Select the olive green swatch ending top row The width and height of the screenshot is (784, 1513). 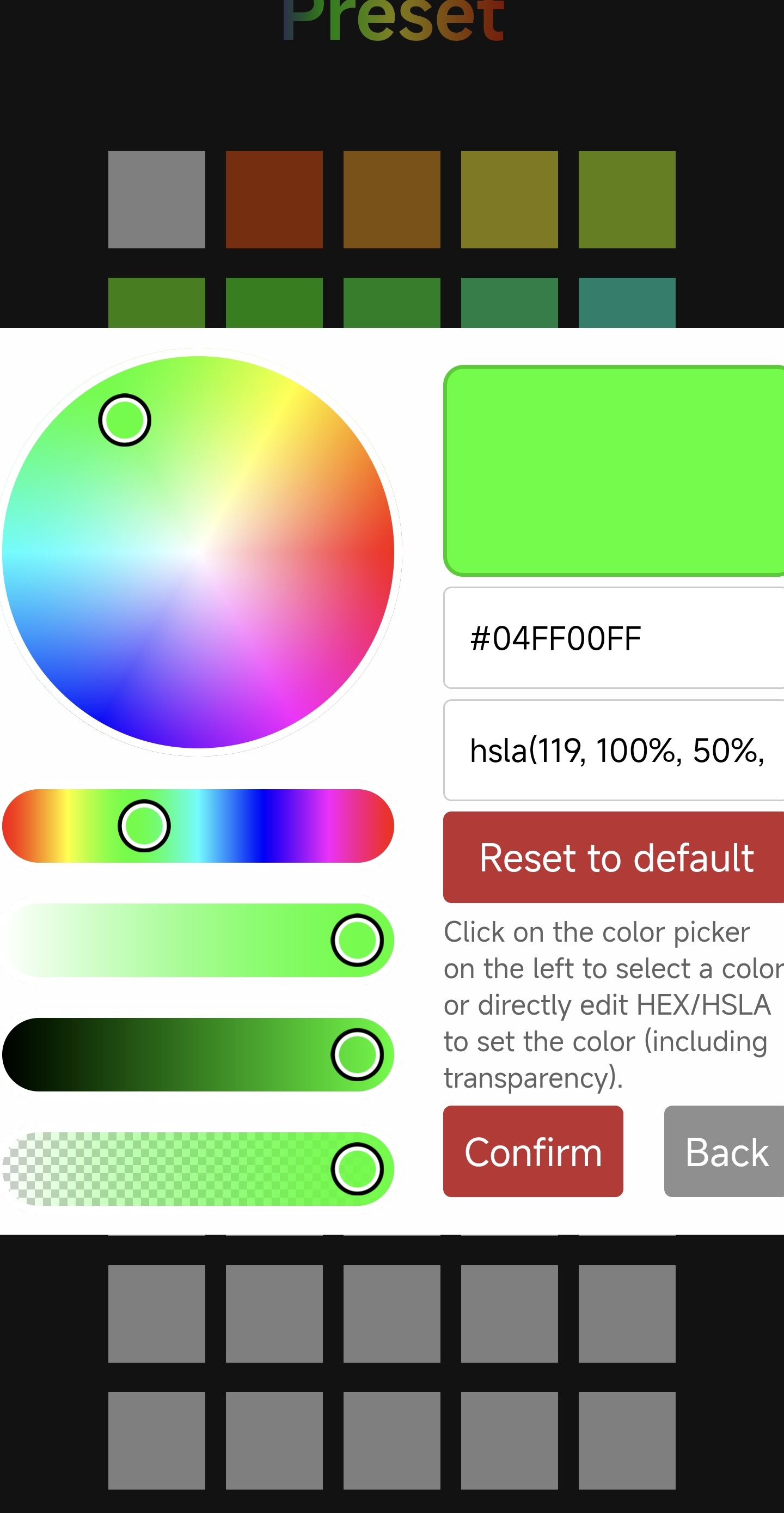coord(627,200)
